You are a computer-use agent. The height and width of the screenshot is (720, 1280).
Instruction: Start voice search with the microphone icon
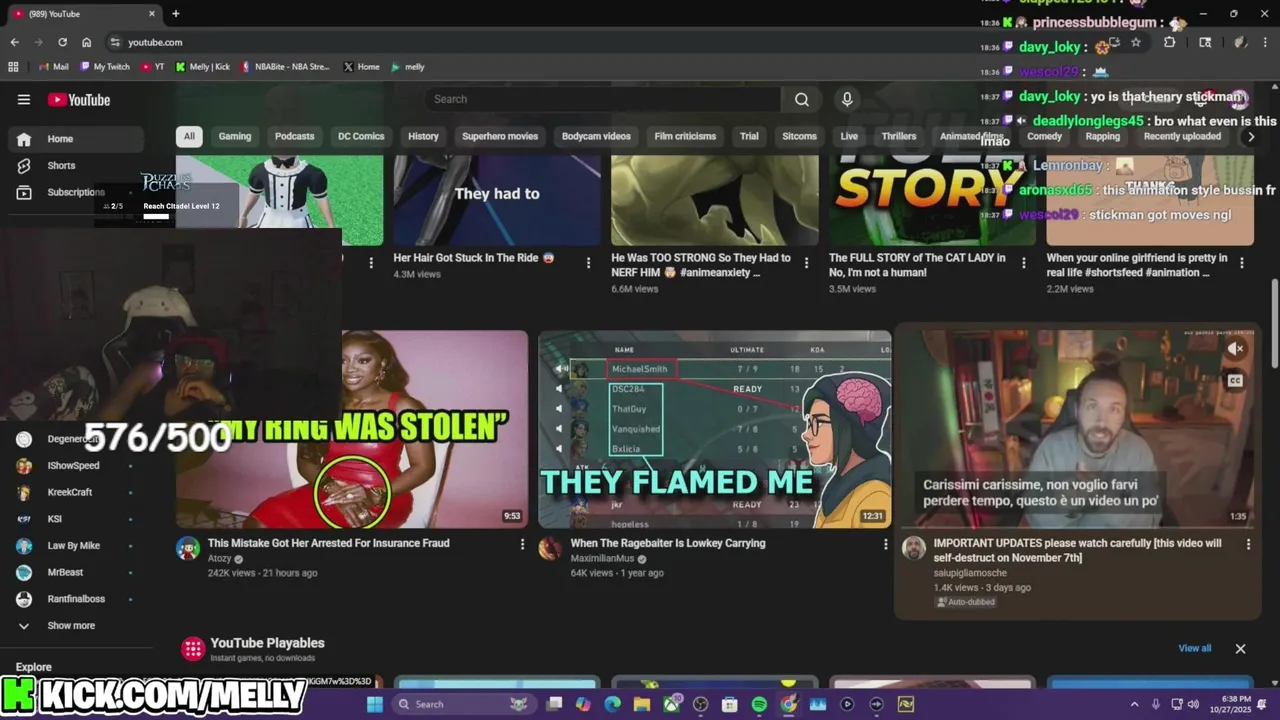[x=847, y=99]
